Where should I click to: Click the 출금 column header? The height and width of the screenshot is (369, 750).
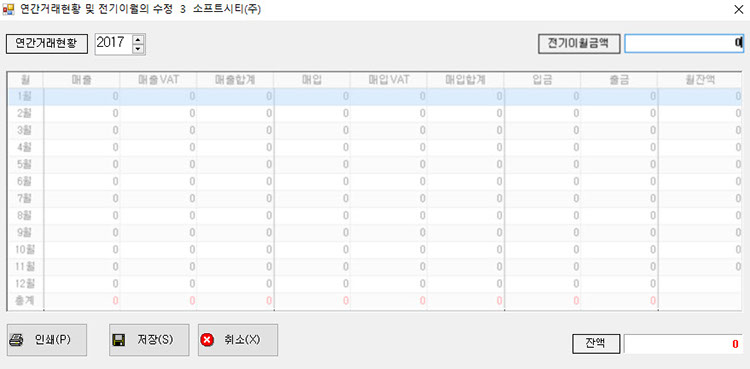click(x=619, y=80)
